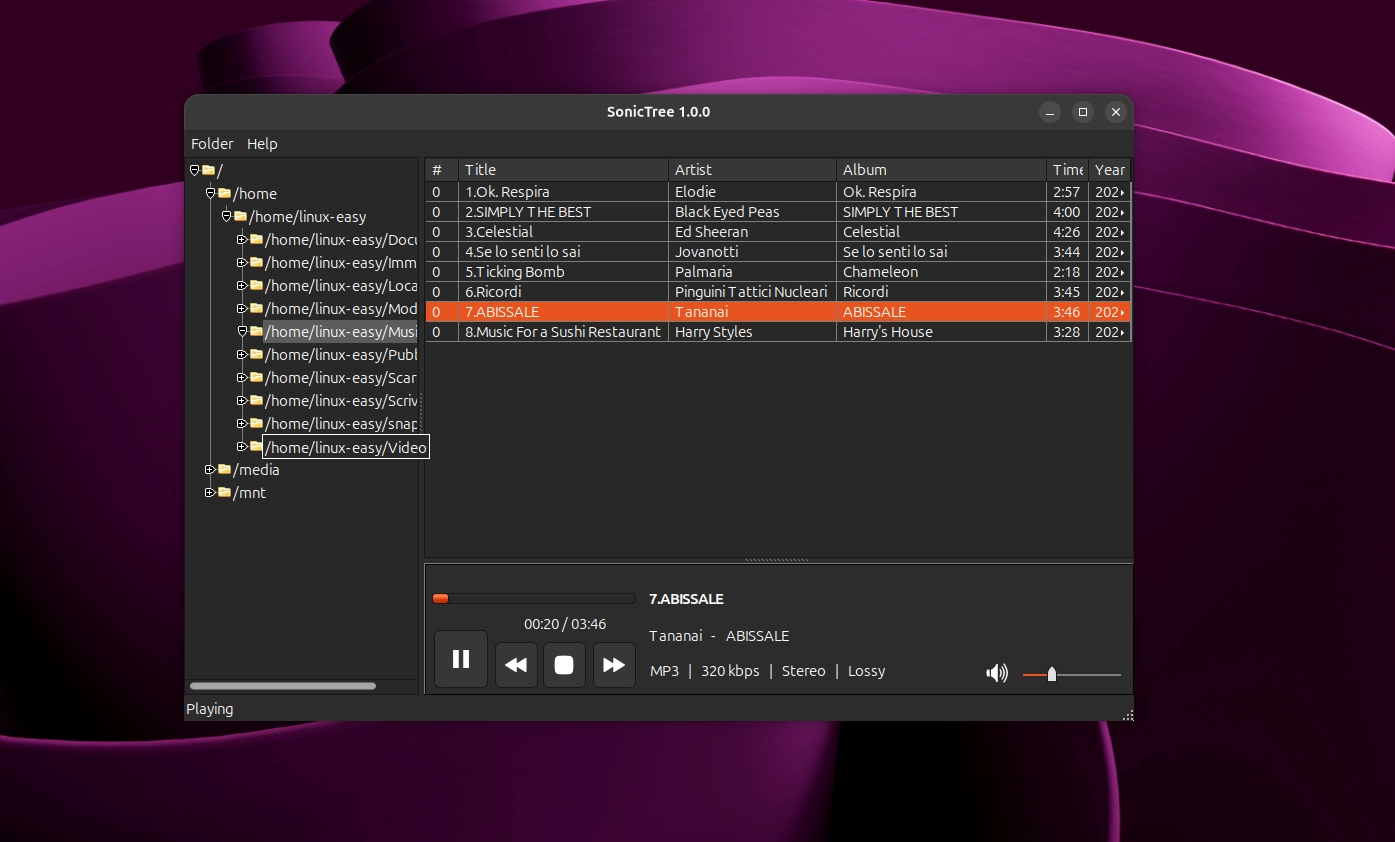Click the "320 kbps" bitrate label
Viewport: 1395px width, 842px height.
(x=730, y=671)
